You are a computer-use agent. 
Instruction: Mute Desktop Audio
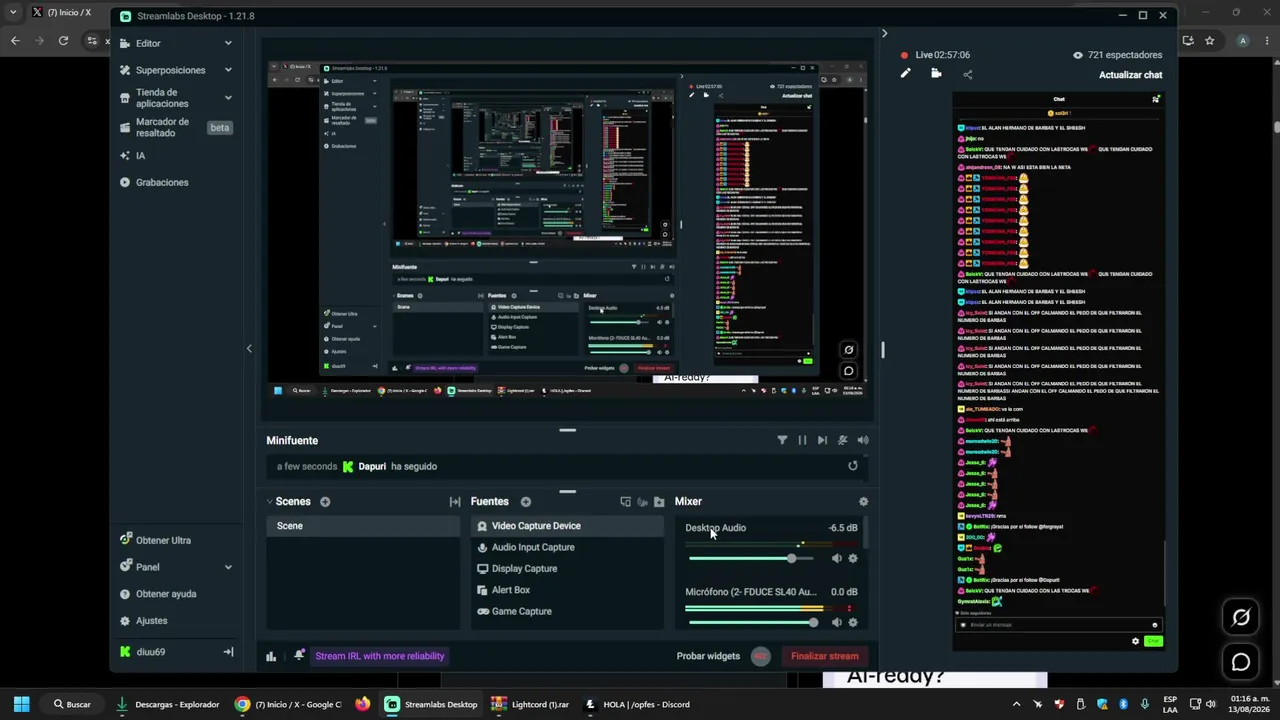tap(837, 558)
